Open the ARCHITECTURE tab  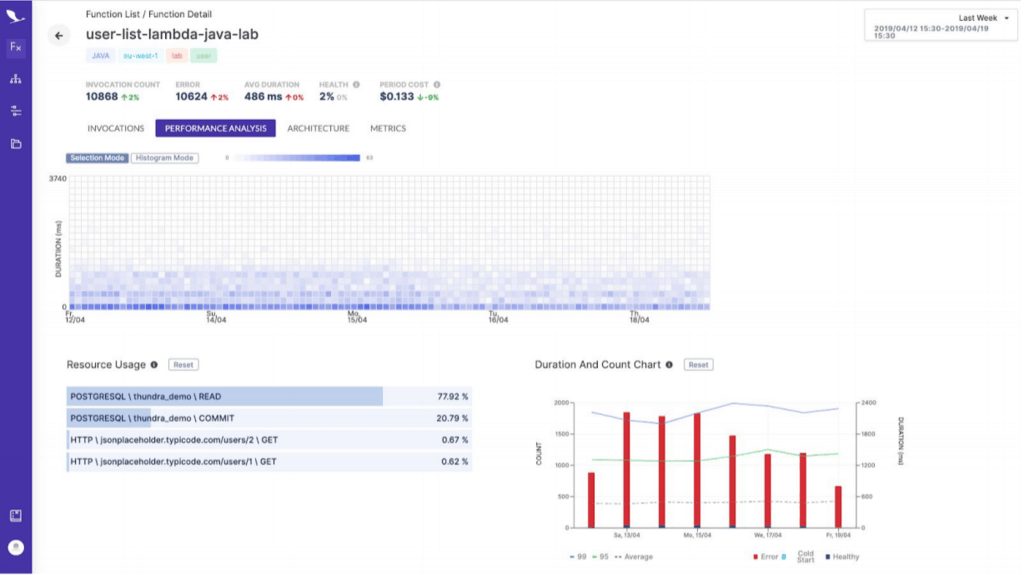click(x=318, y=129)
